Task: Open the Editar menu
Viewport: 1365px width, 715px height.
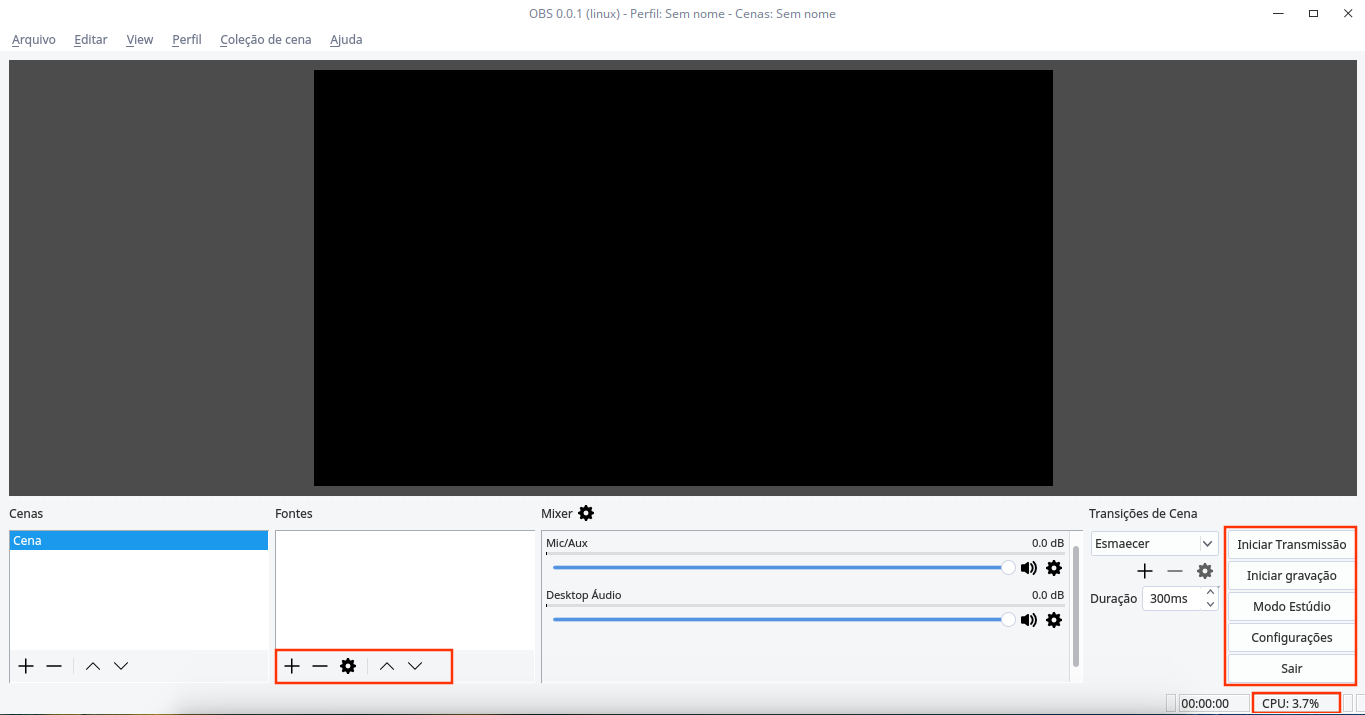Action: (91, 40)
